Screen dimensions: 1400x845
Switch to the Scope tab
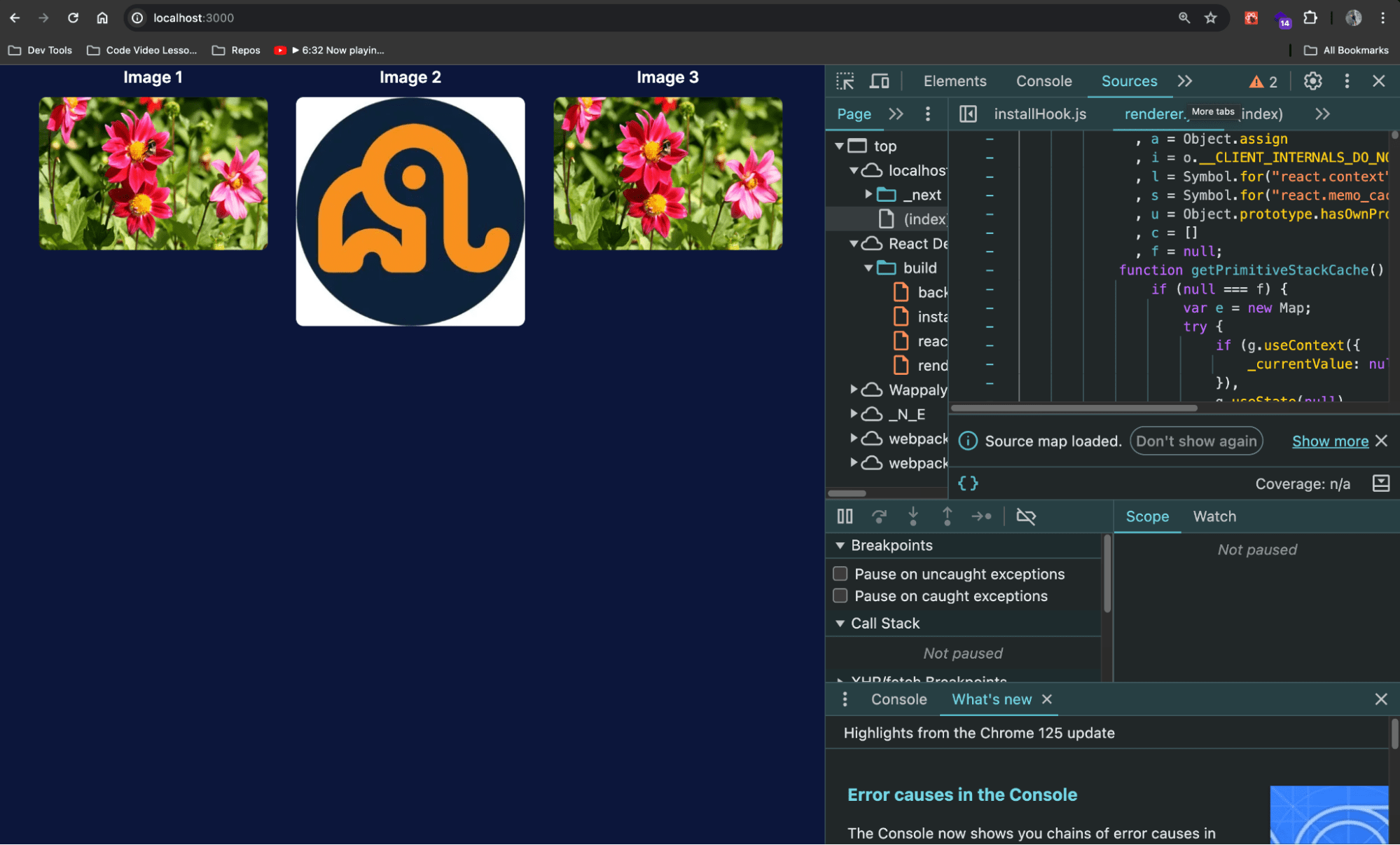1147,516
